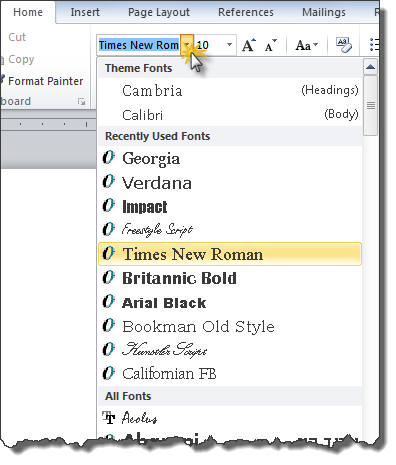Open the Page Layout tab
Image resolution: width=396 pixels, height=465 pixels.
pyautogui.click(x=159, y=12)
